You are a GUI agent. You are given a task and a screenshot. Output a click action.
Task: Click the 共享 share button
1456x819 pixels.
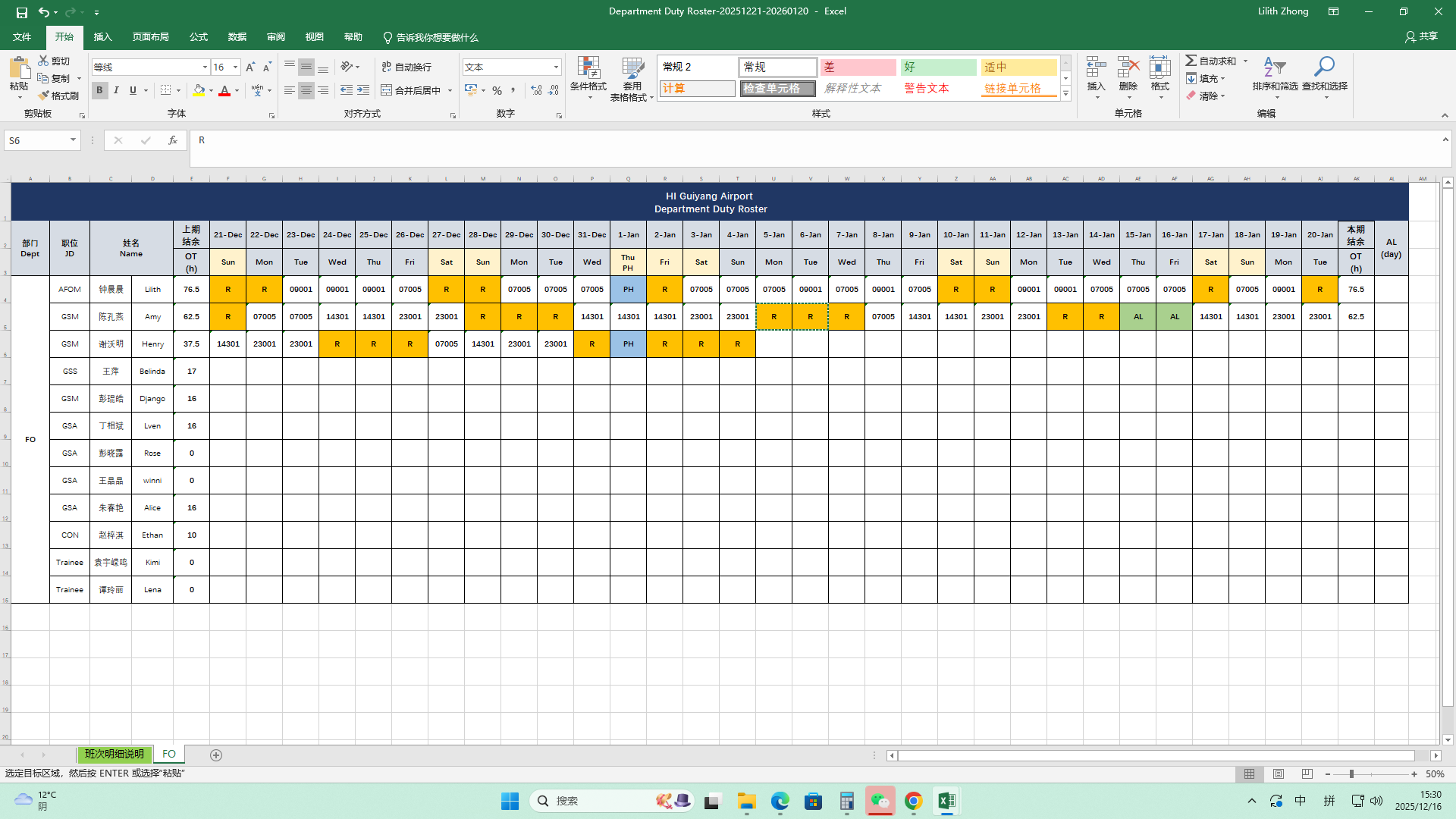(x=1421, y=36)
